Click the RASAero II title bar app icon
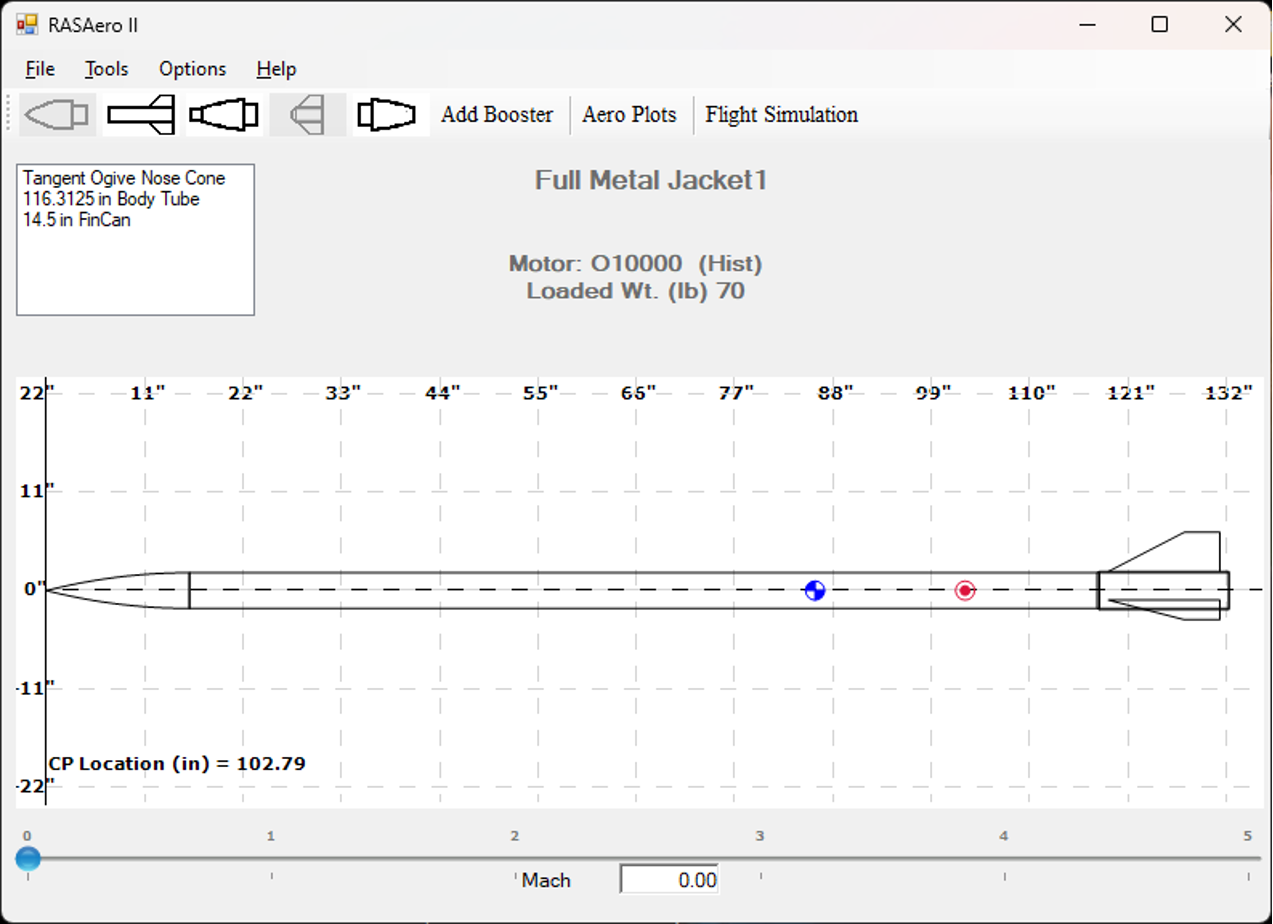The width and height of the screenshot is (1273, 924). pos(27,25)
